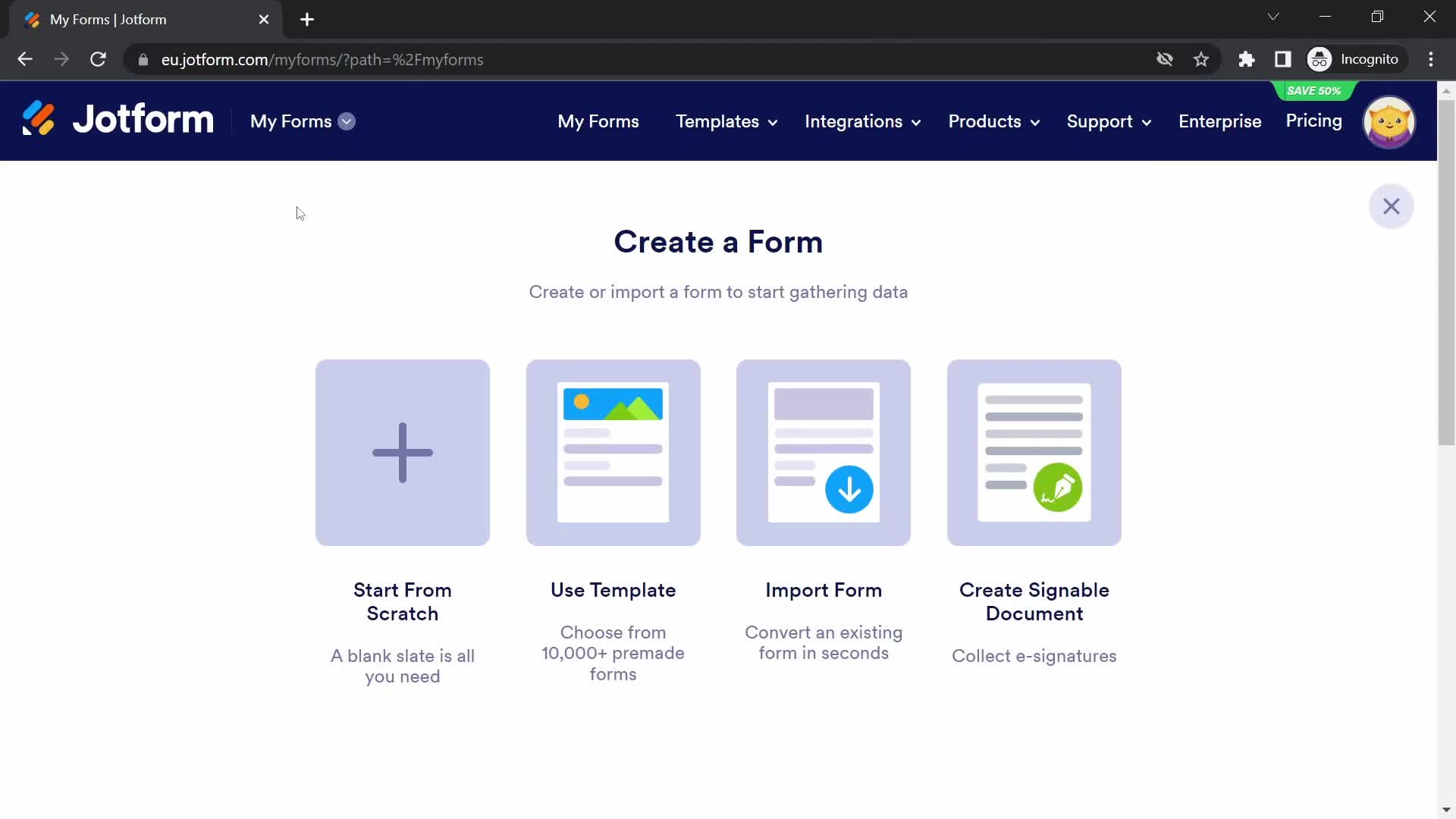The width and height of the screenshot is (1456, 819).
Task: Expand the Integrations menu
Action: click(862, 121)
